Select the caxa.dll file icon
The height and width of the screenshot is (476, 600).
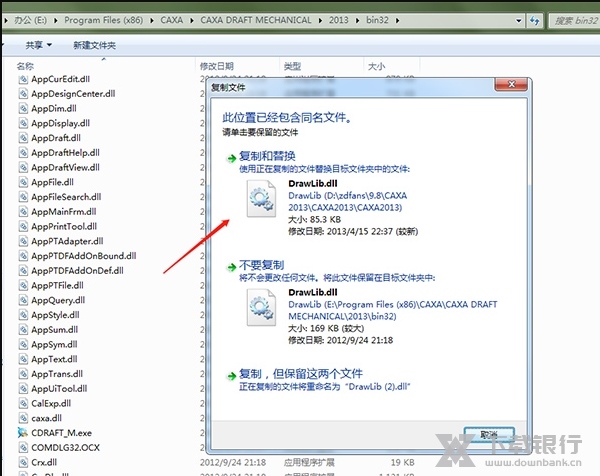(x=22, y=418)
